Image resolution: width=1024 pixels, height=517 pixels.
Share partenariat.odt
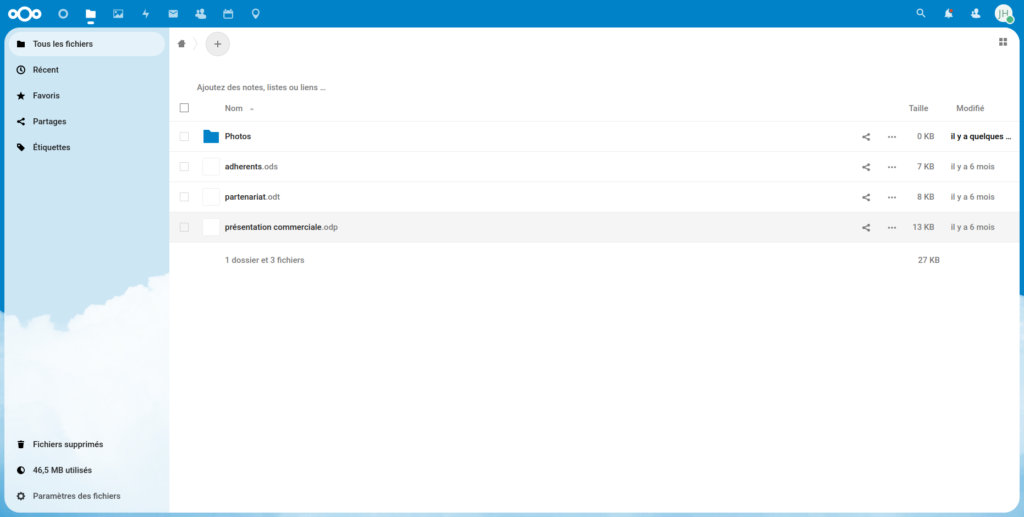tap(866, 197)
